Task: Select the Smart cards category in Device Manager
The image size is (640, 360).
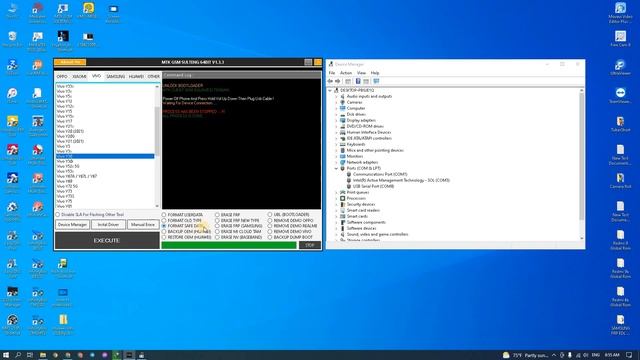Action: (x=357, y=216)
